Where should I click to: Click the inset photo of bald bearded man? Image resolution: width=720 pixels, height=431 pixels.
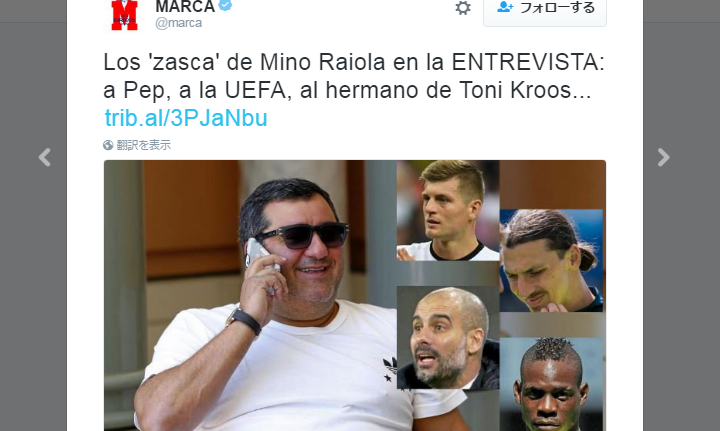[448, 338]
